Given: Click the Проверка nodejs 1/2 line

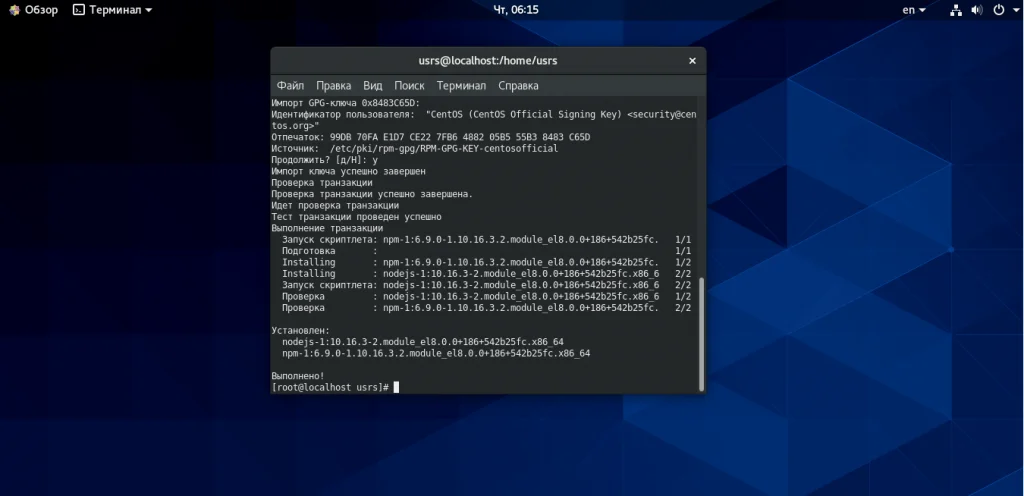Looking at the screenshot, I should (x=487, y=296).
